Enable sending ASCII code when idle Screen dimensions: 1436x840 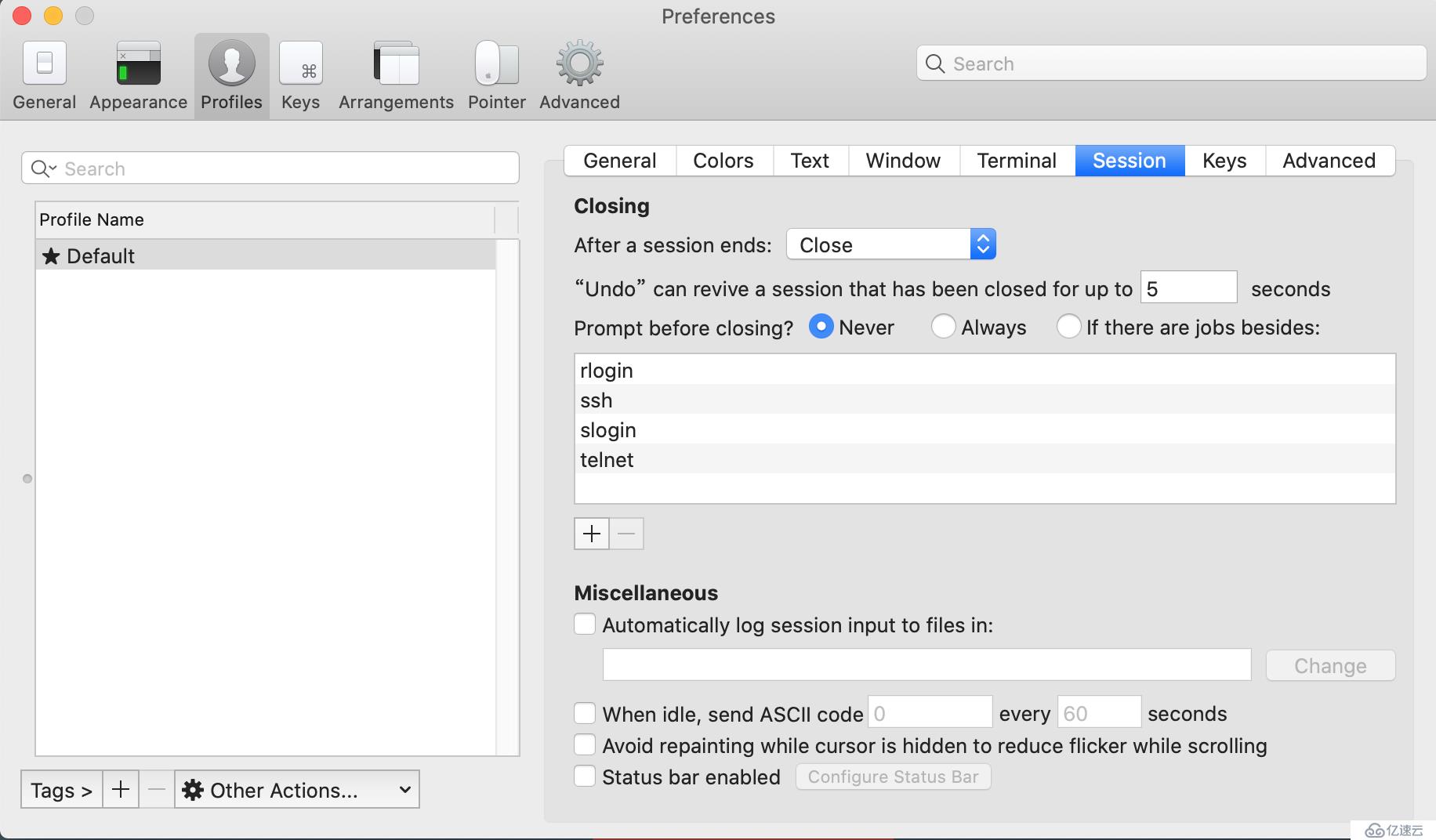point(585,713)
